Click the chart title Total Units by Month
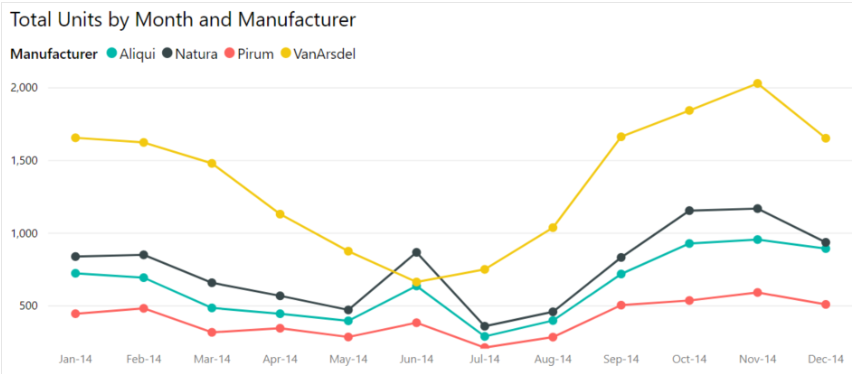Image resolution: width=852 pixels, height=374 pixels. (x=183, y=20)
